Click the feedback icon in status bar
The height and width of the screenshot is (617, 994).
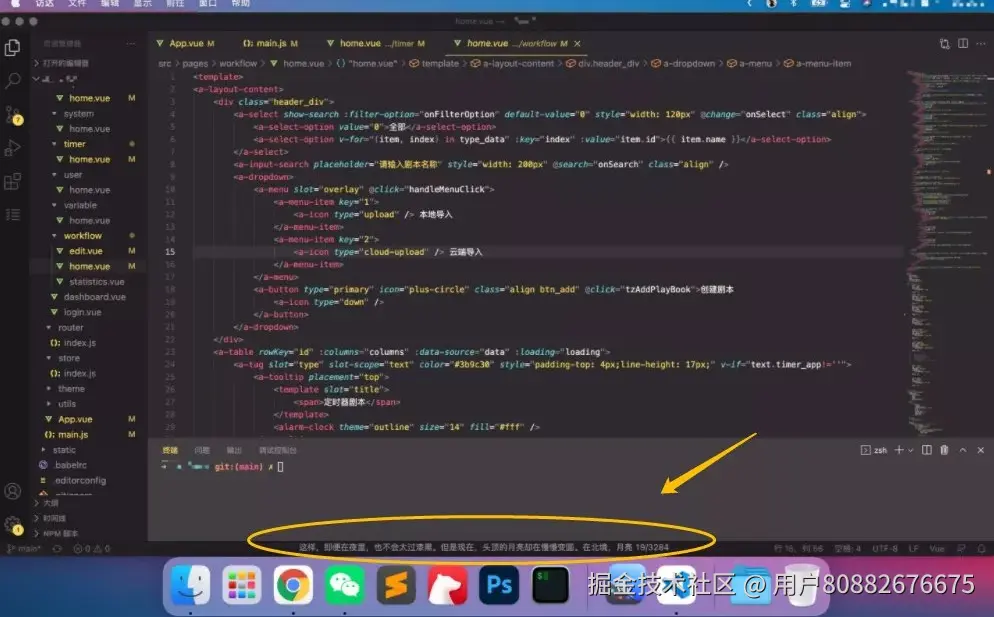click(x=962, y=549)
